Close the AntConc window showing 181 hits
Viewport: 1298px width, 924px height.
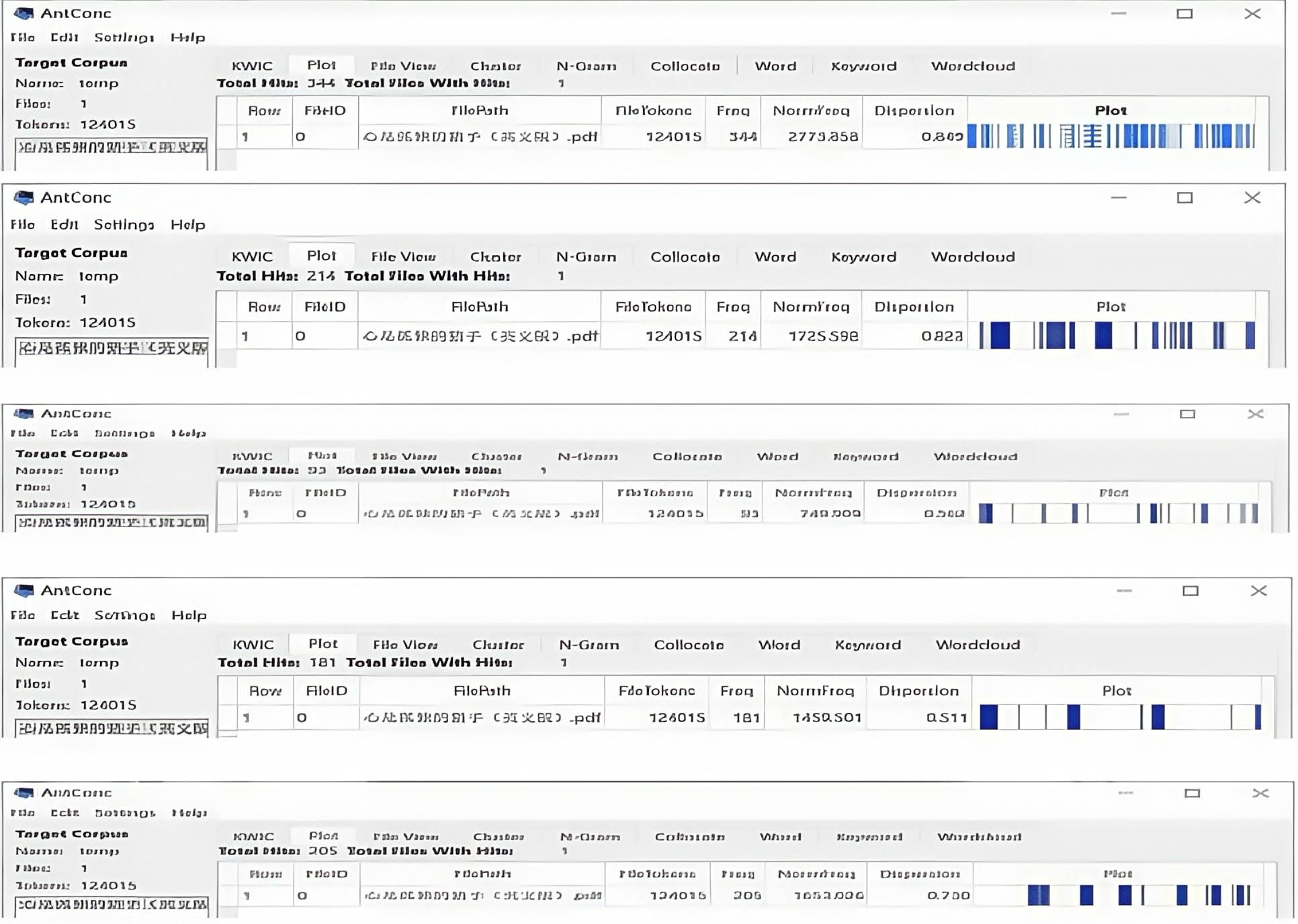[1258, 590]
